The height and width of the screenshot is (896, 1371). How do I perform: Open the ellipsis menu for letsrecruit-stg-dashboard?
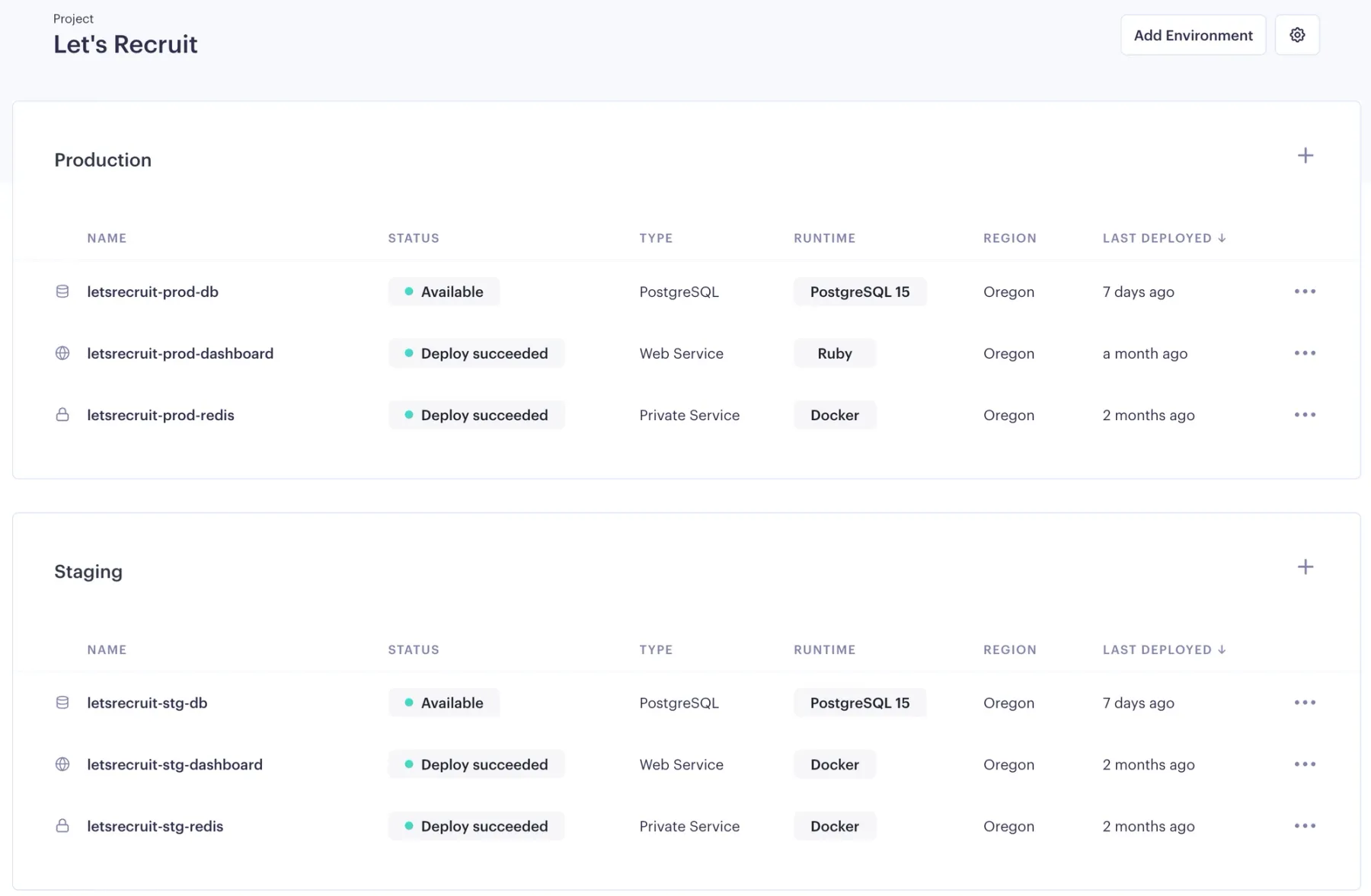(x=1305, y=764)
